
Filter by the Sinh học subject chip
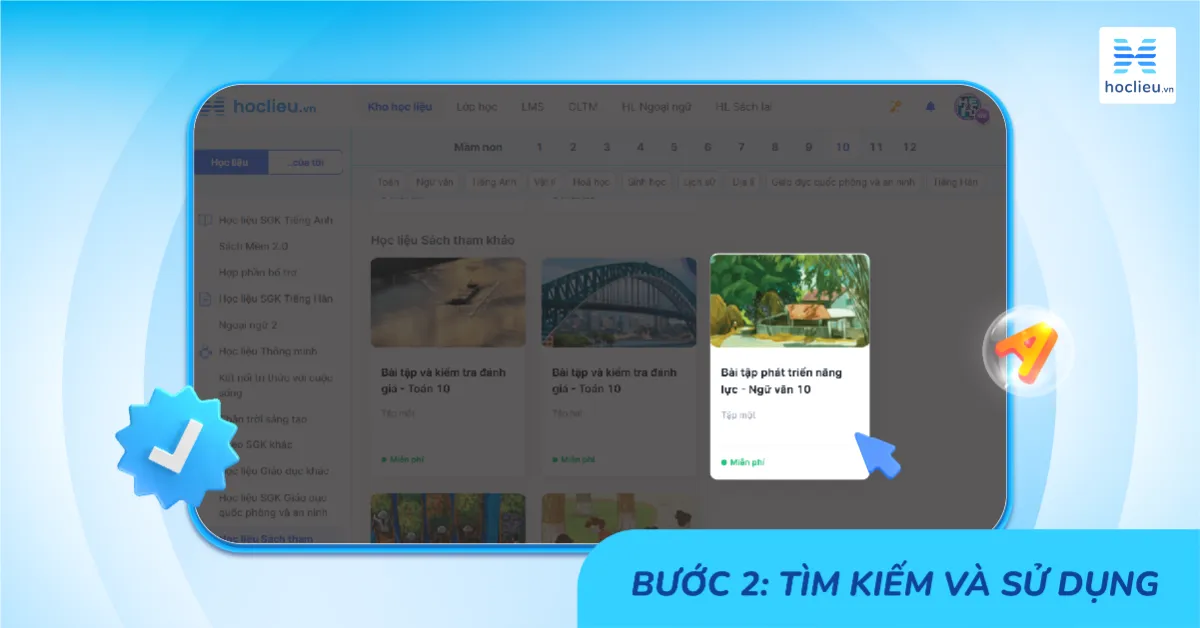pyautogui.click(x=645, y=183)
